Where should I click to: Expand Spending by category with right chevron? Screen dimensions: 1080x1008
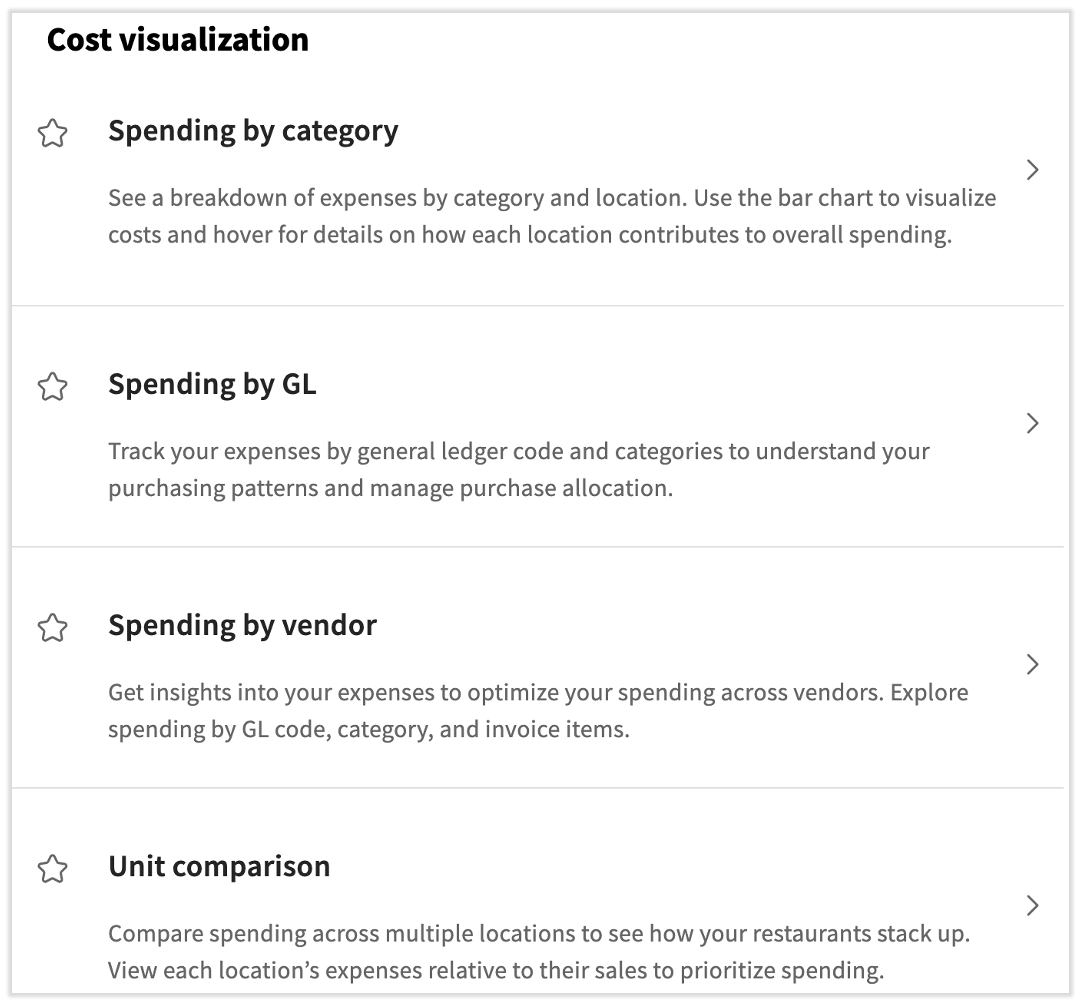[x=1033, y=170]
